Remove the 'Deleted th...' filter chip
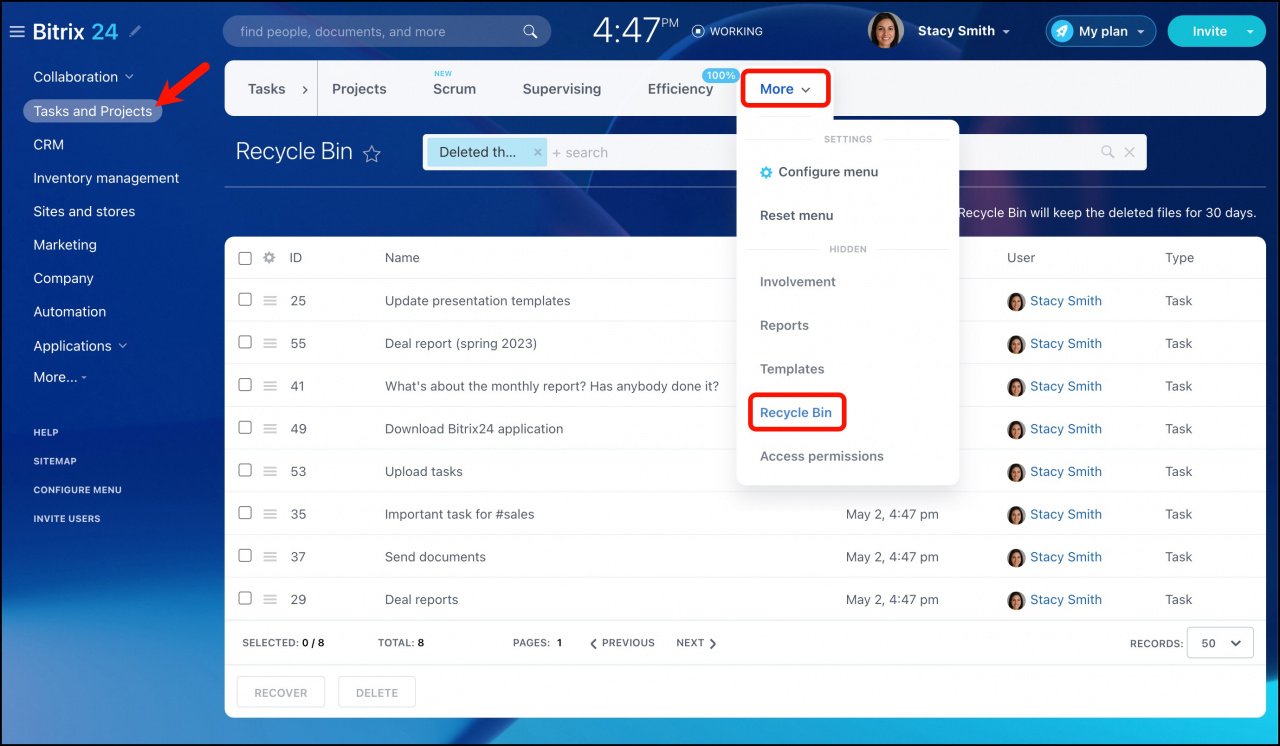Image resolution: width=1280 pixels, height=746 pixels. click(537, 152)
